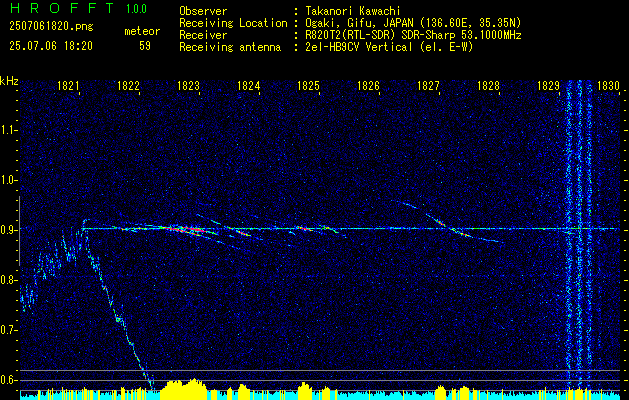
Task: Click the 0.6 kHz axis label
Action: 9,380
